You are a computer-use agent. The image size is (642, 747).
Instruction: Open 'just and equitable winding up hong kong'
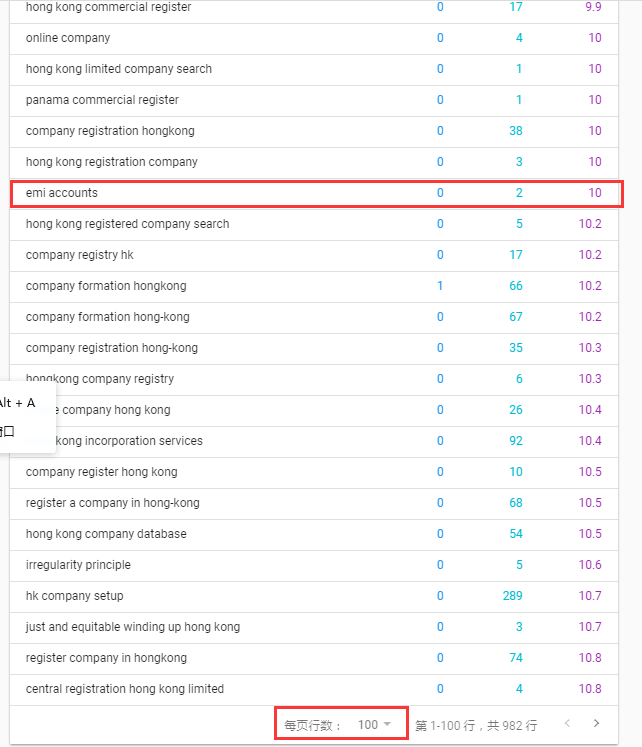pyautogui.click(x=133, y=627)
